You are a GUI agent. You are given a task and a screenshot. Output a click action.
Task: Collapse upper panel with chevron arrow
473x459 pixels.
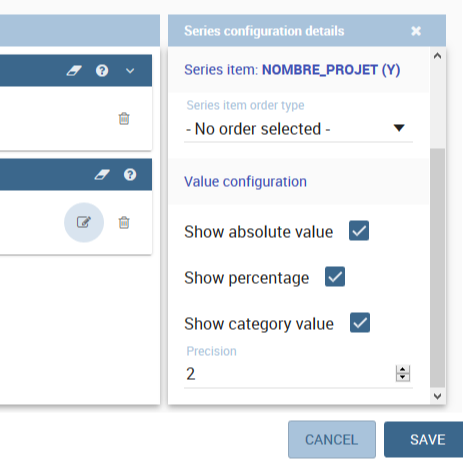(x=130, y=71)
